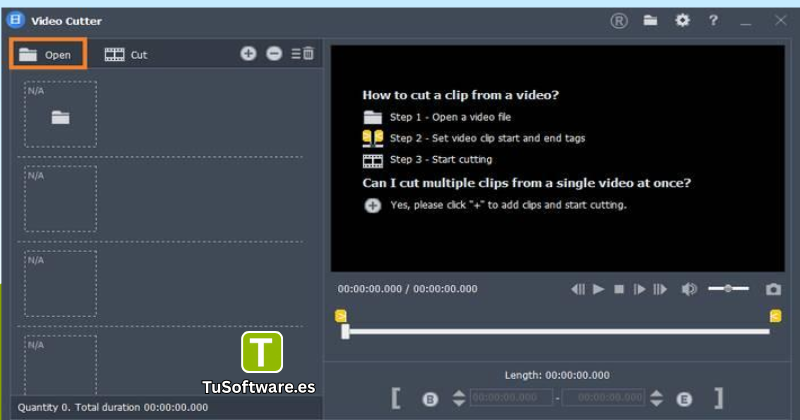
Task: Take a snapshot with the camera icon
Action: coord(773,289)
